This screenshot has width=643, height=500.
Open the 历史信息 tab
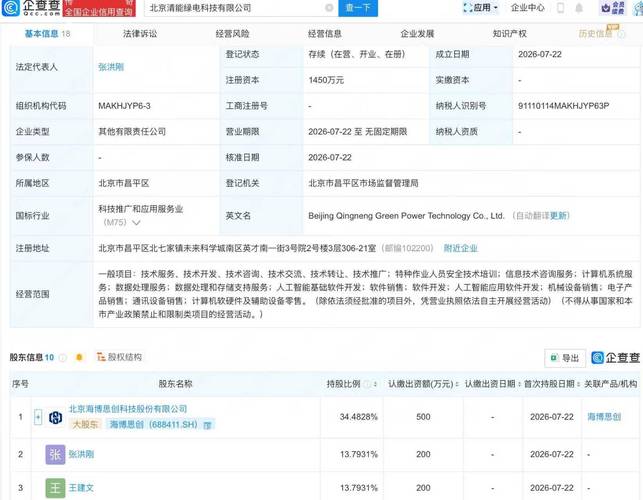pyautogui.click(x=595, y=34)
